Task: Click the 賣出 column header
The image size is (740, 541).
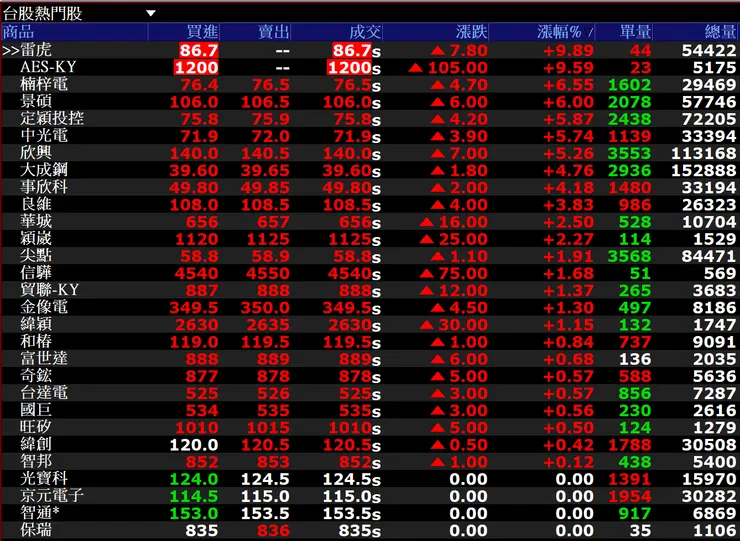Action: tap(274, 32)
